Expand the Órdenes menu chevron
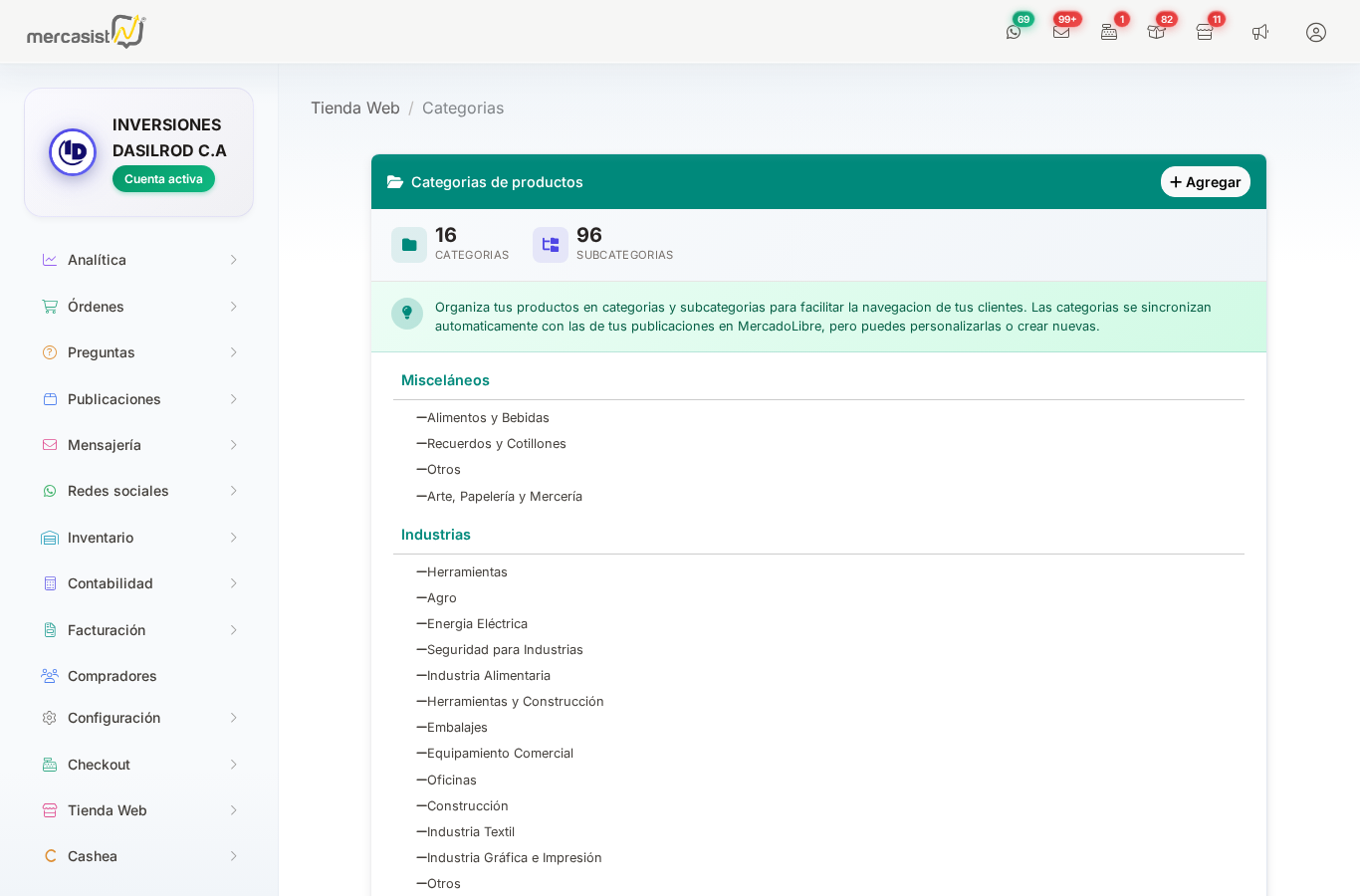The image size is (1360, 896). [233, 307]
